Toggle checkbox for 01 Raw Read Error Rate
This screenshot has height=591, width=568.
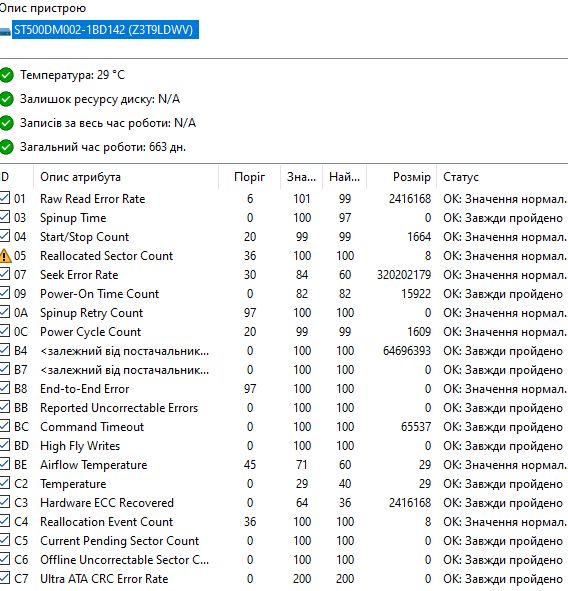[x=5, y=198]
